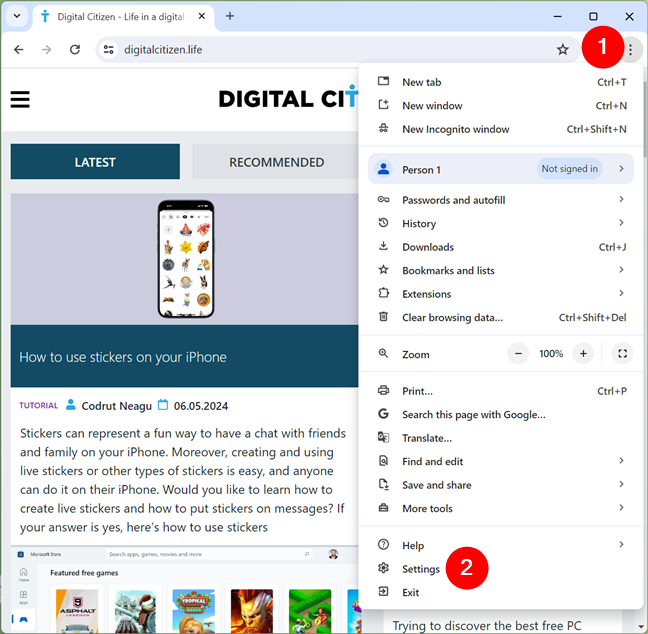Open author Codrut Neagu's page

pyautogui.click(x=117, y=406)
